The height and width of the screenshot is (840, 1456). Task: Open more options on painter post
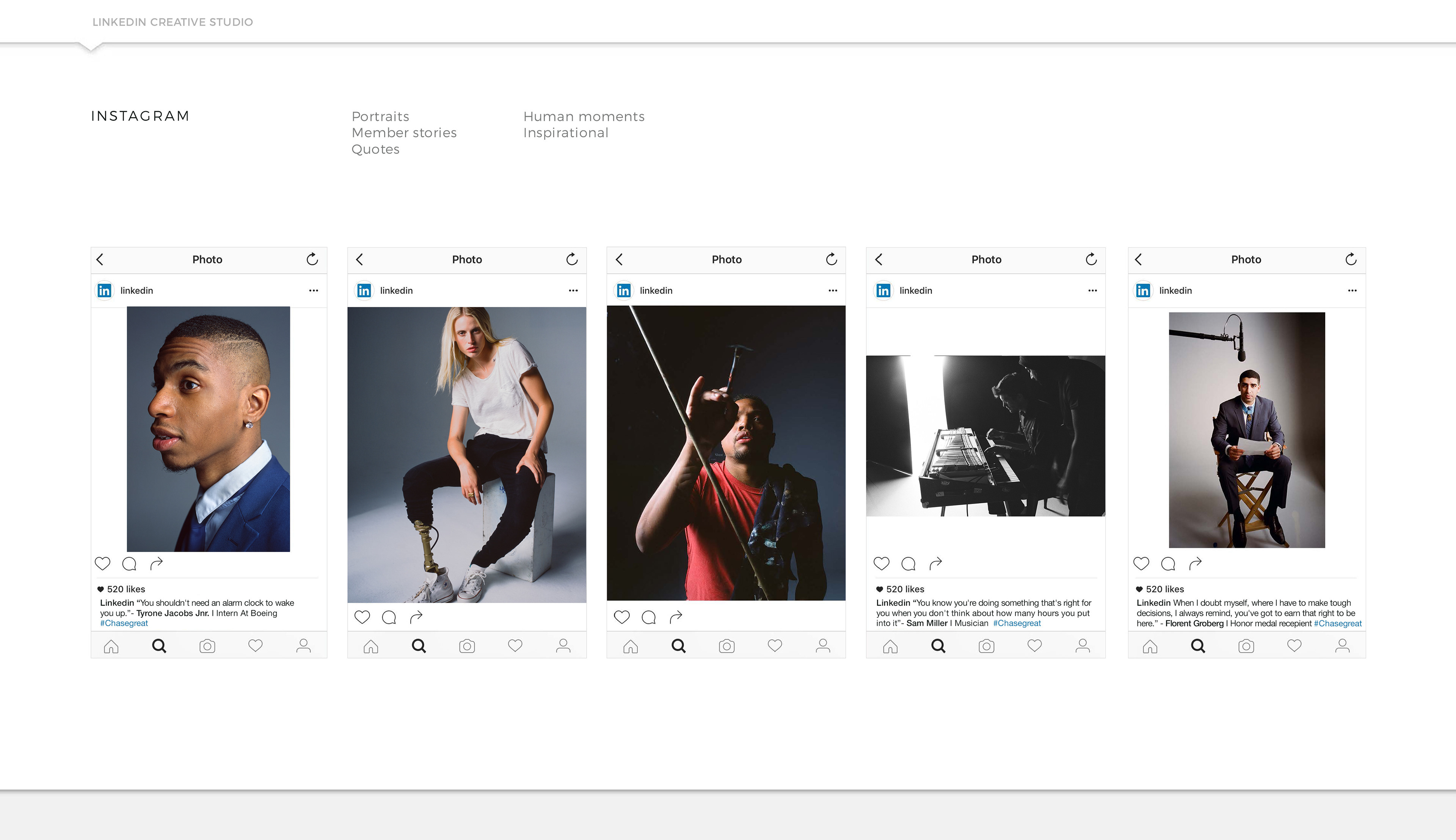832,291
